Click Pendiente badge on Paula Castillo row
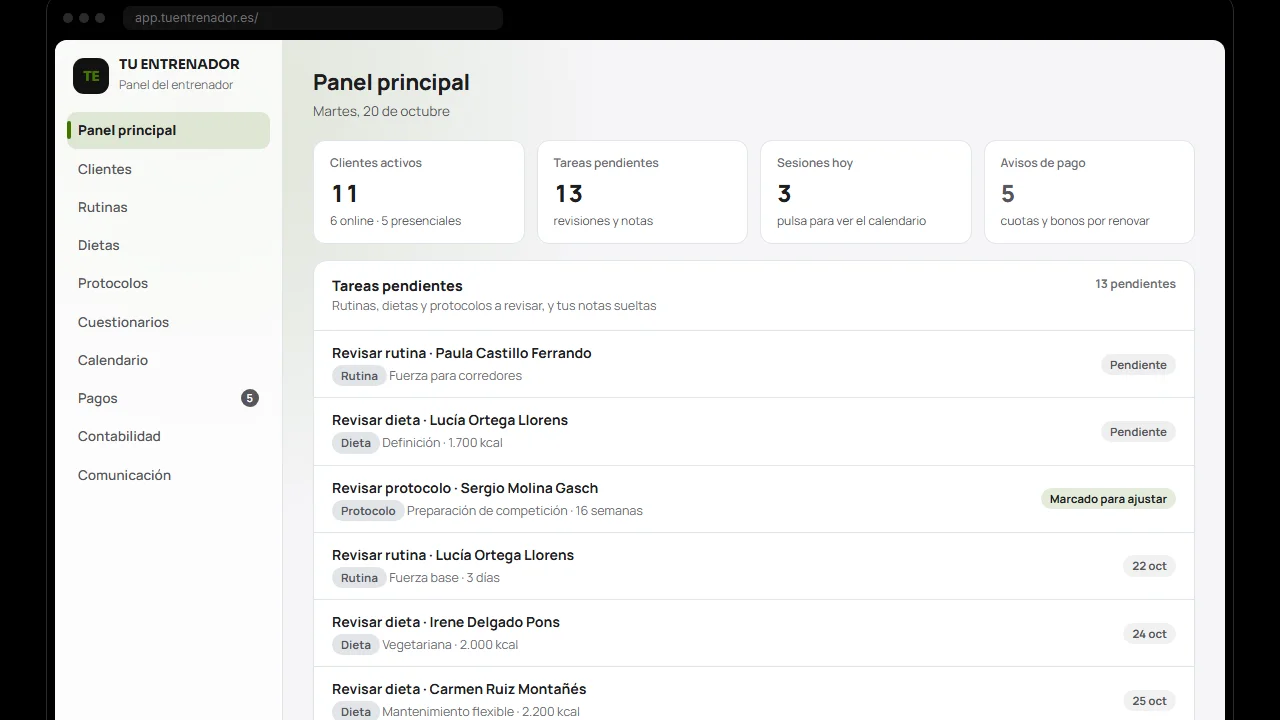 [x=1138, y=365]
